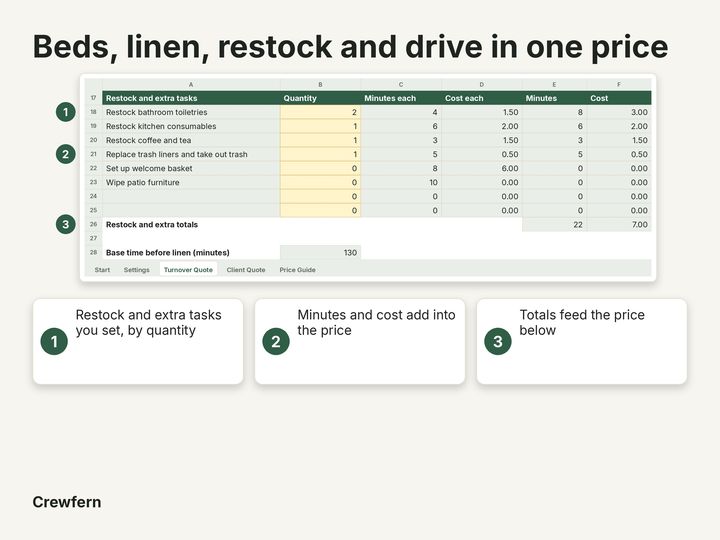Viewport: 720px width, 540px height.
Task: Click minutes 6 in kitchen consumables row
Action: (x=554, y=126)
